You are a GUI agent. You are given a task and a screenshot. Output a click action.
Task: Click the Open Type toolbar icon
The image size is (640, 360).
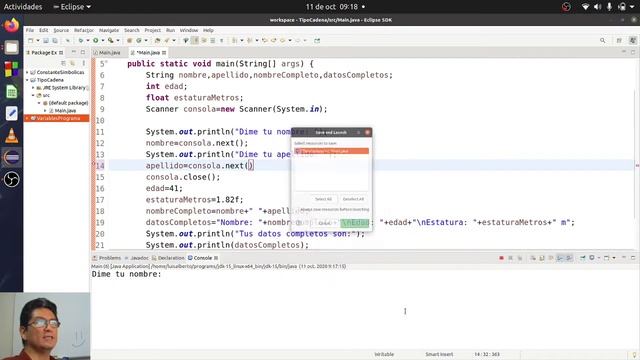(157, 40)
